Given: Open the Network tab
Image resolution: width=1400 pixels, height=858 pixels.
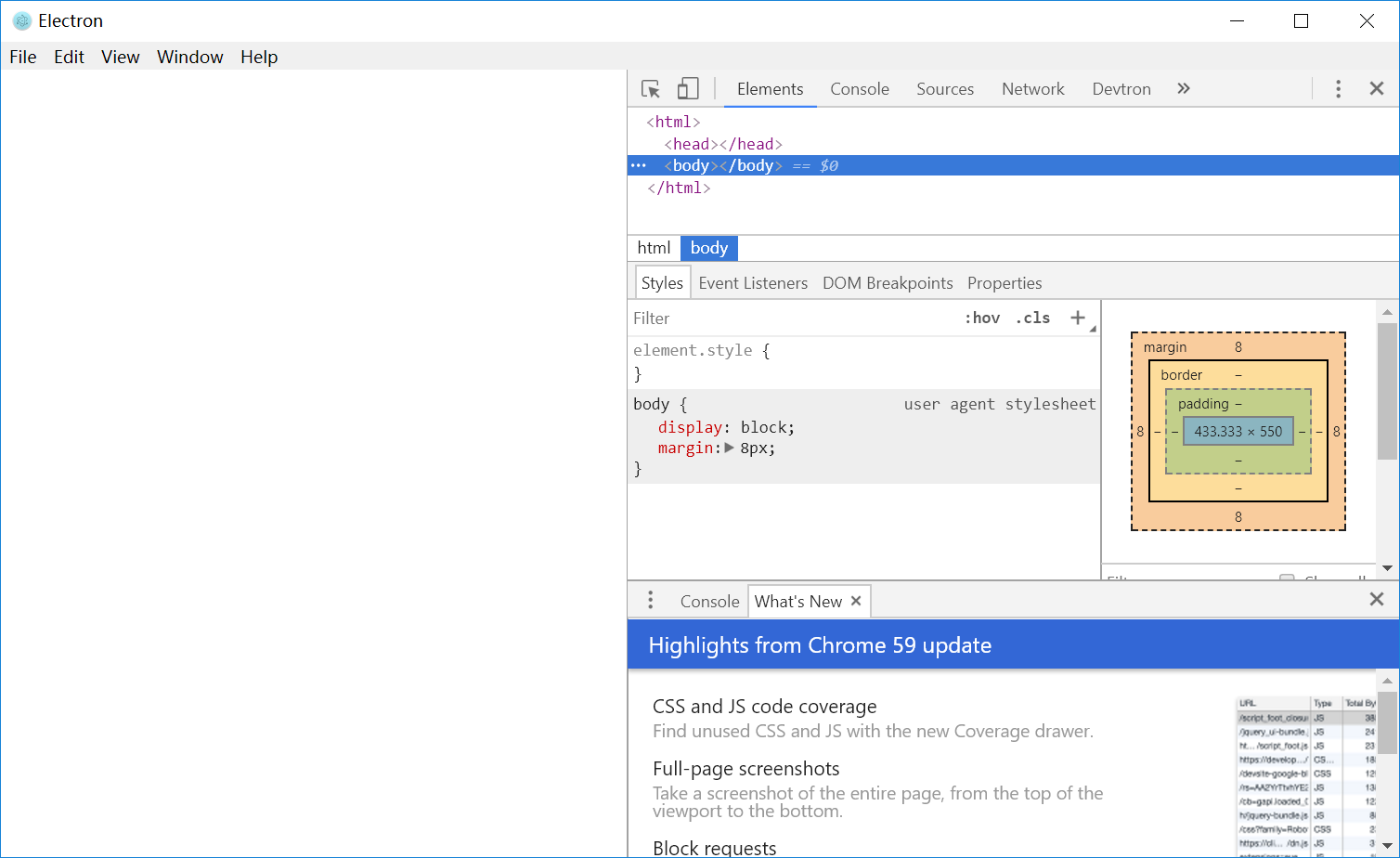Looking at the screenshot, I should coord(1033,89).
